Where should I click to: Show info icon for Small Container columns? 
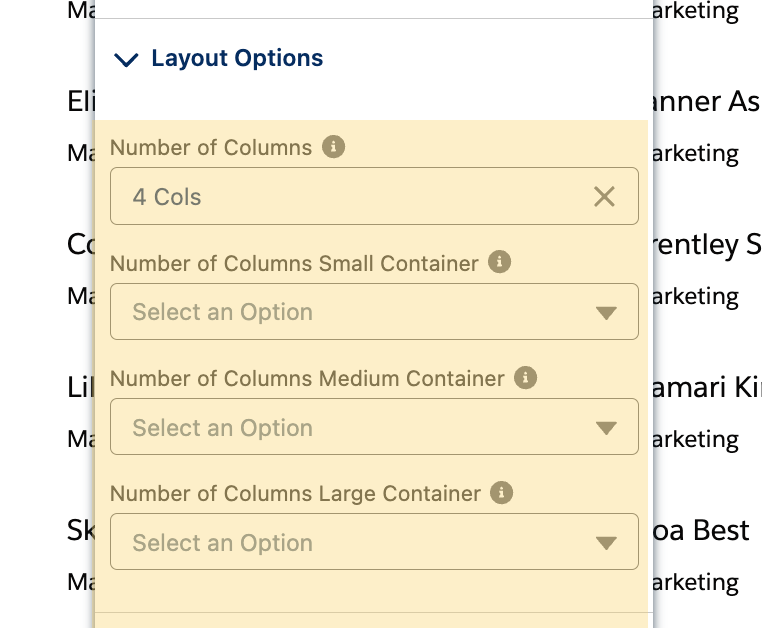click(500, 263)
